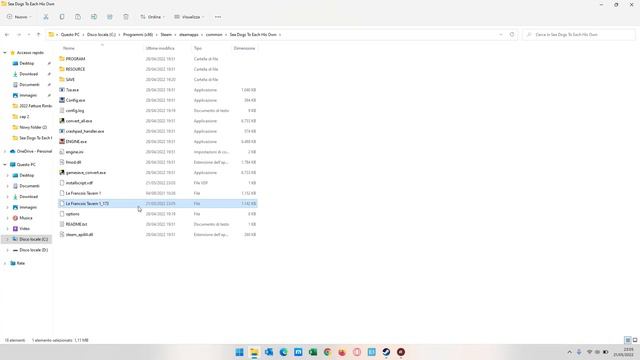Collapse the Questo PC tree node

pyautogui.click(x=5, y=164)
